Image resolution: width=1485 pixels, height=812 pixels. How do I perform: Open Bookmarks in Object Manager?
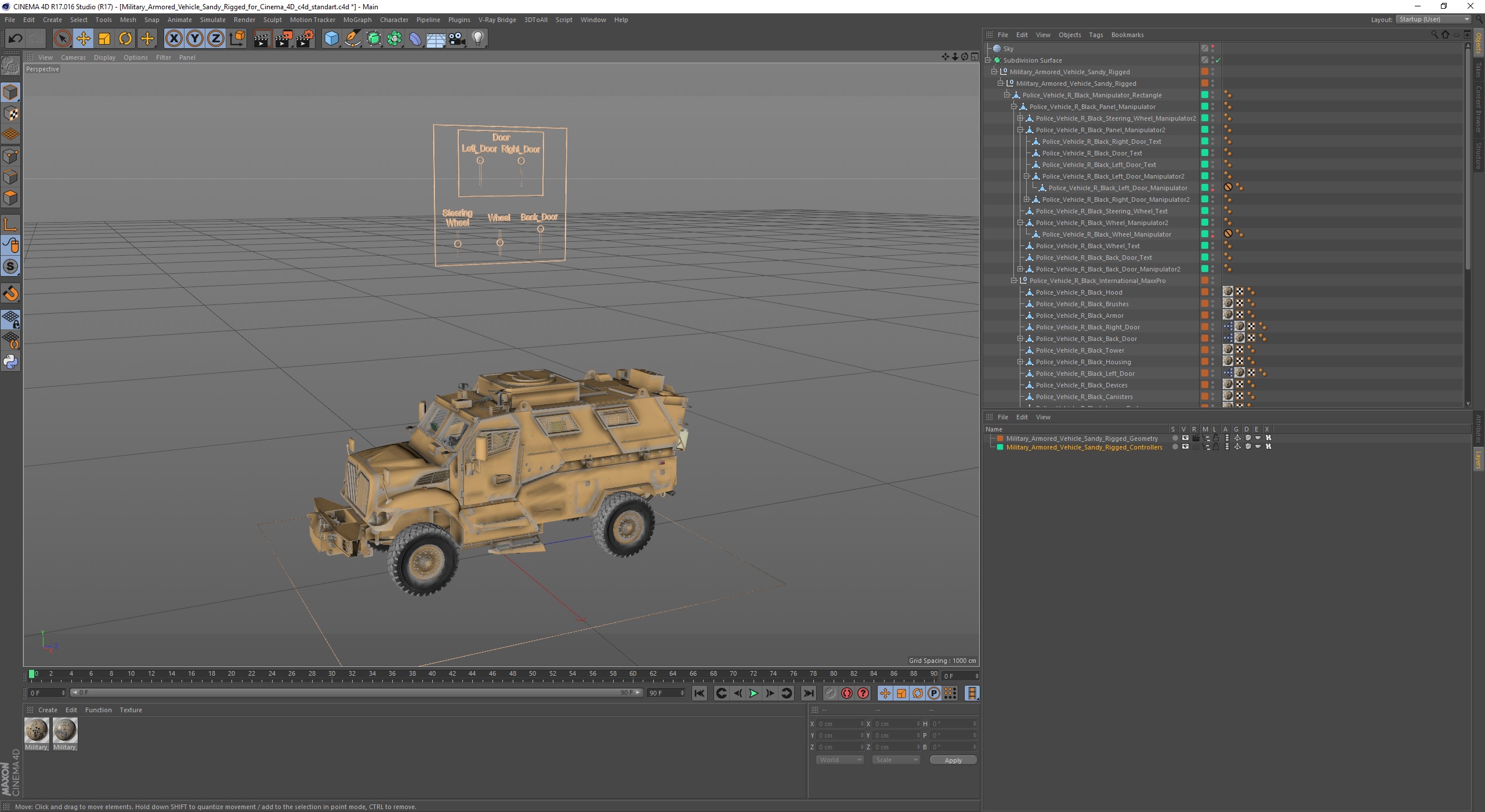coord(1127,35)
